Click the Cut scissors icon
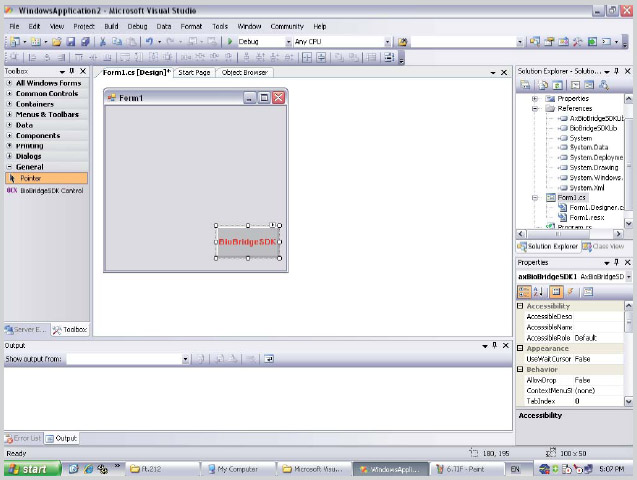The image size is (637, 480). 103,41
